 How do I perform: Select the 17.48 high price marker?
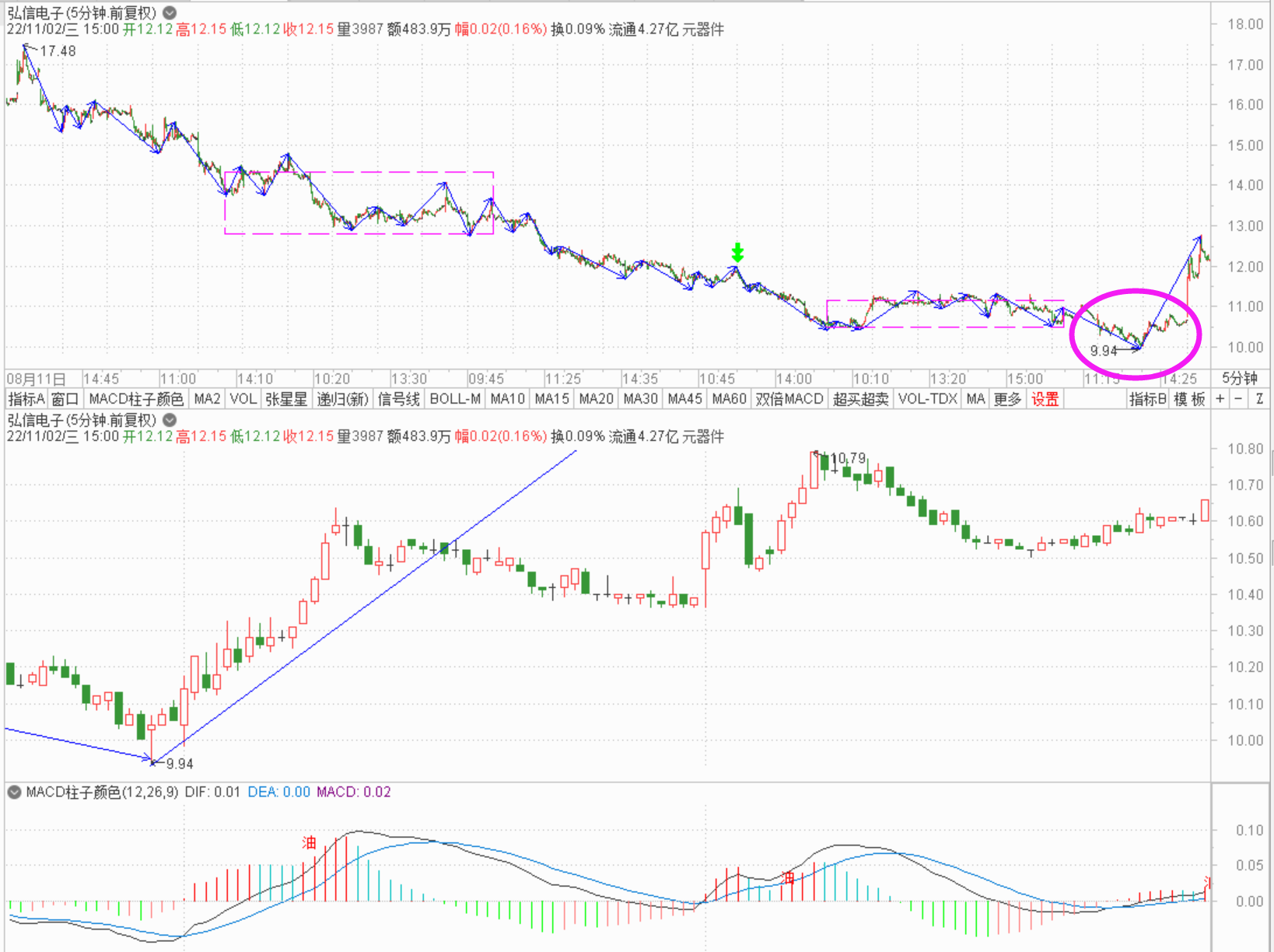coord(58,51)
